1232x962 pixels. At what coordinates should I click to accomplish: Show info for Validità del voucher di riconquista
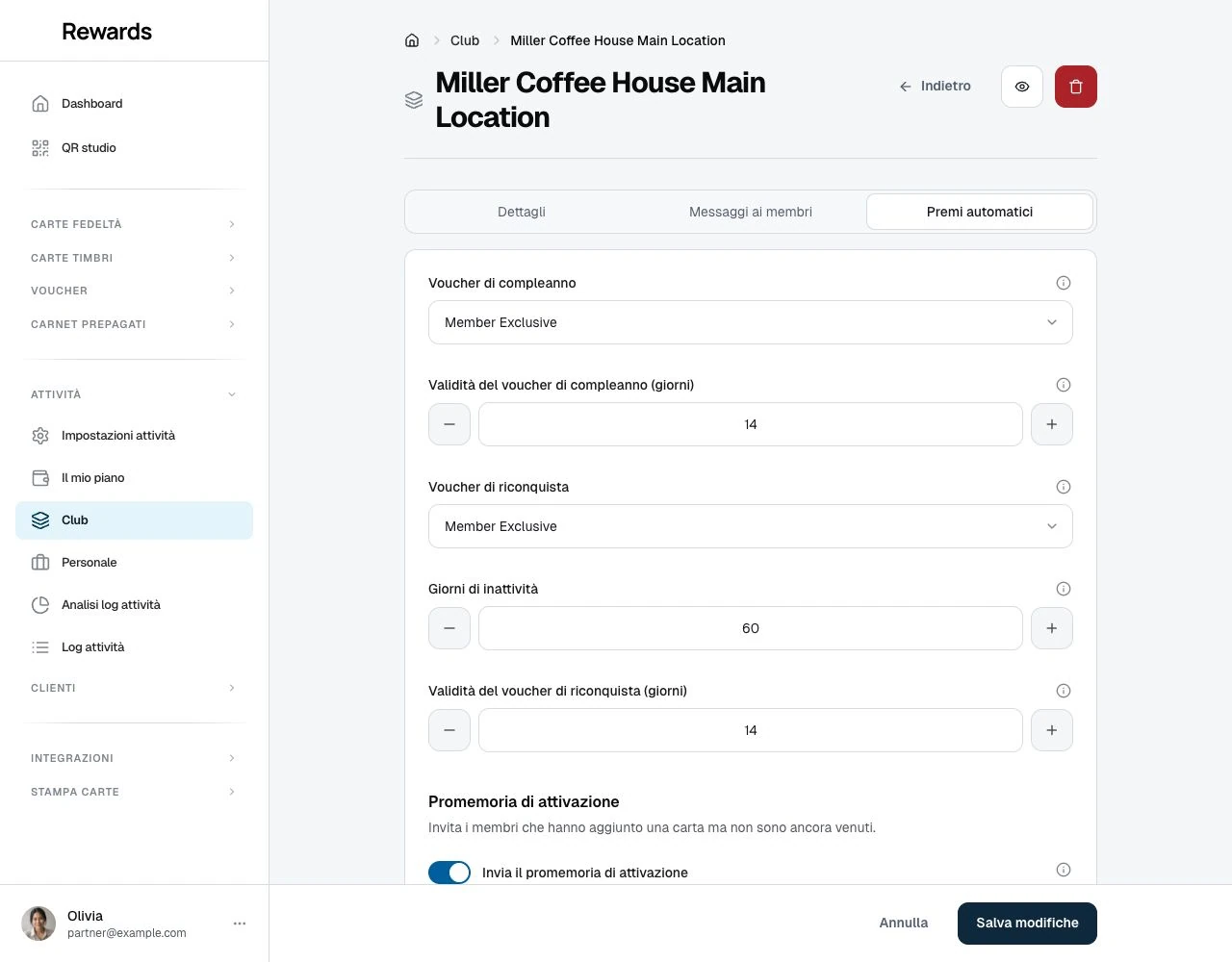[1064, 691]
